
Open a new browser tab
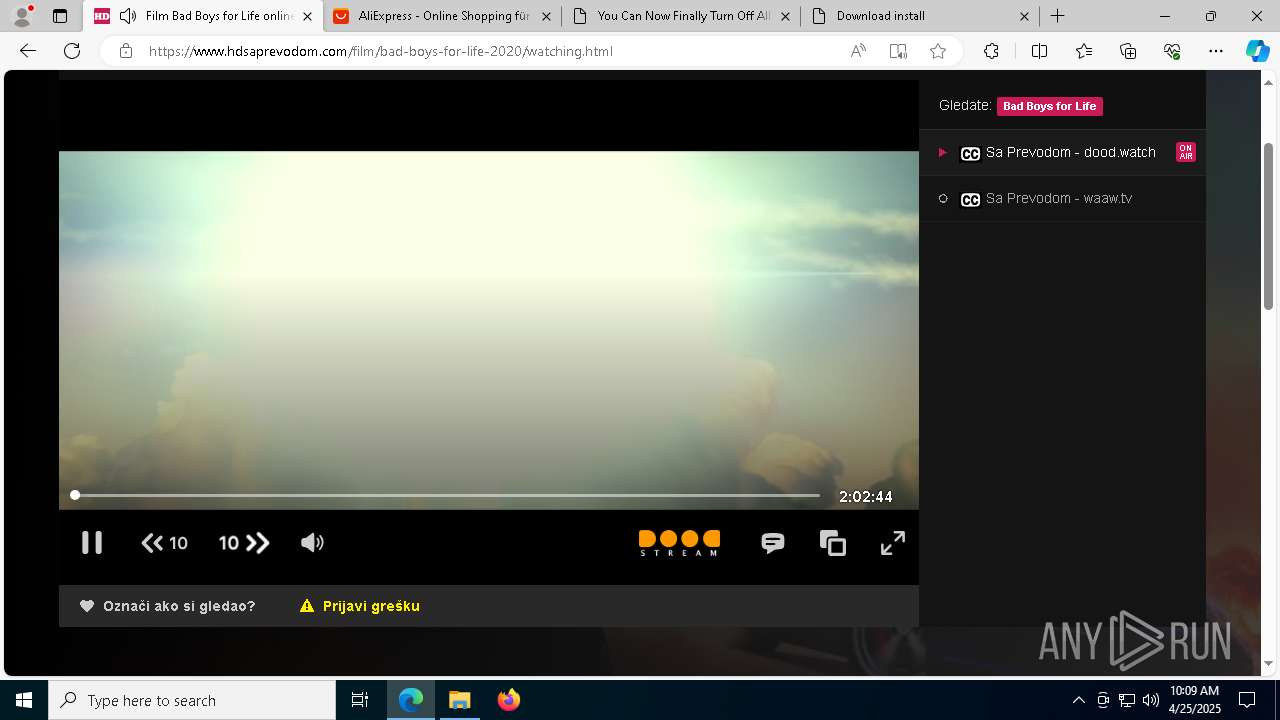click(1057, 16)
